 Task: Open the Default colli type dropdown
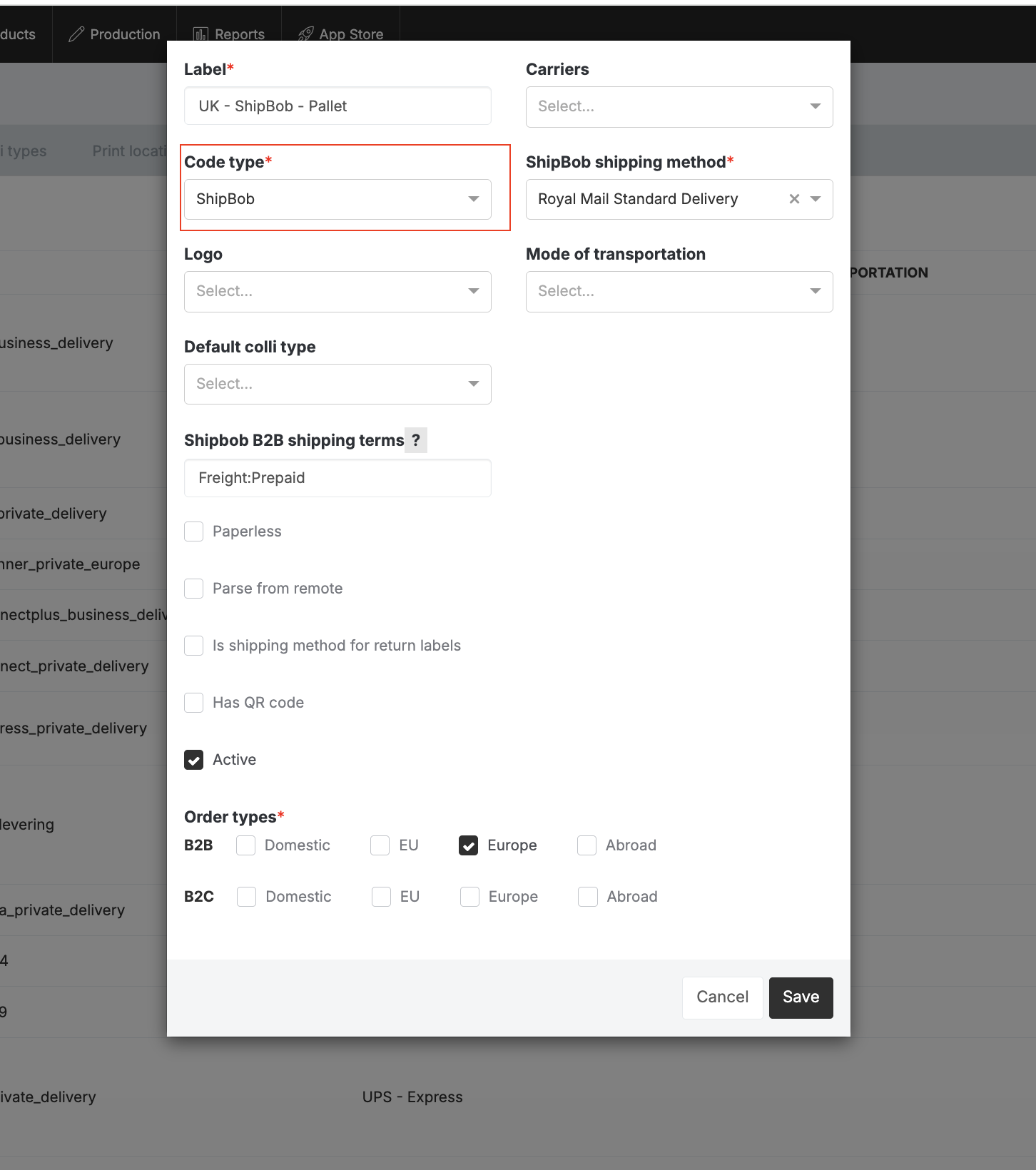(337, 385)
